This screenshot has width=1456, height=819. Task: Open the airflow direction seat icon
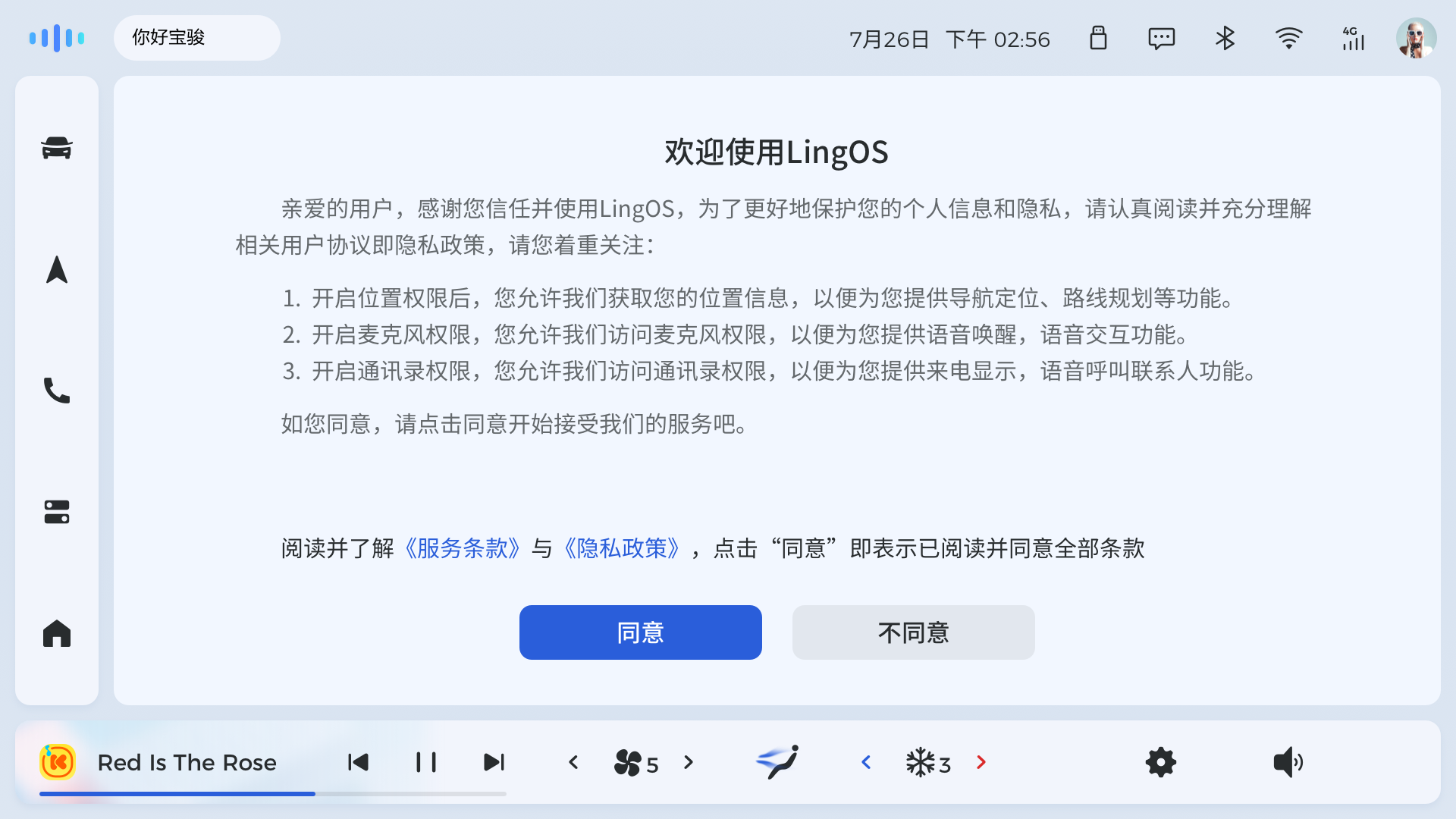coord(777,762)
